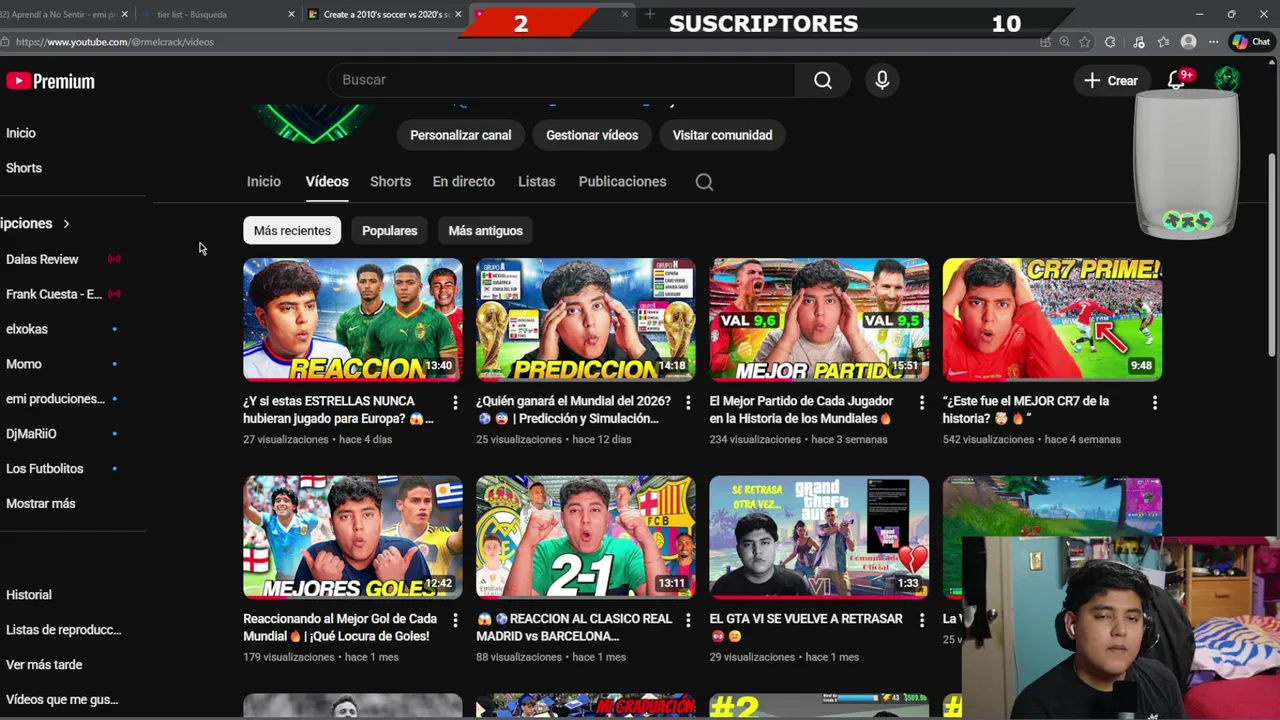Open Historial in the sidebar
Screen dimensions: 1280x720
[29, 595]
